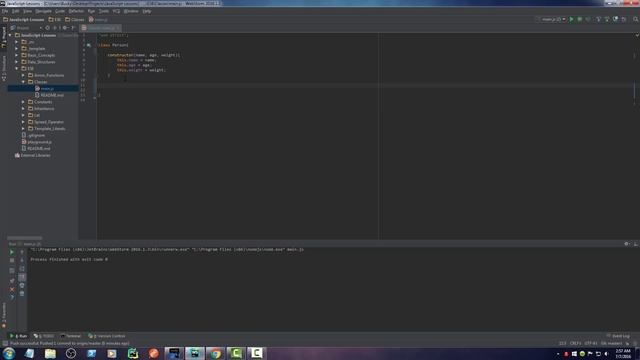Hide the Run tool window
Screen dimensions: 640x360
636,244
